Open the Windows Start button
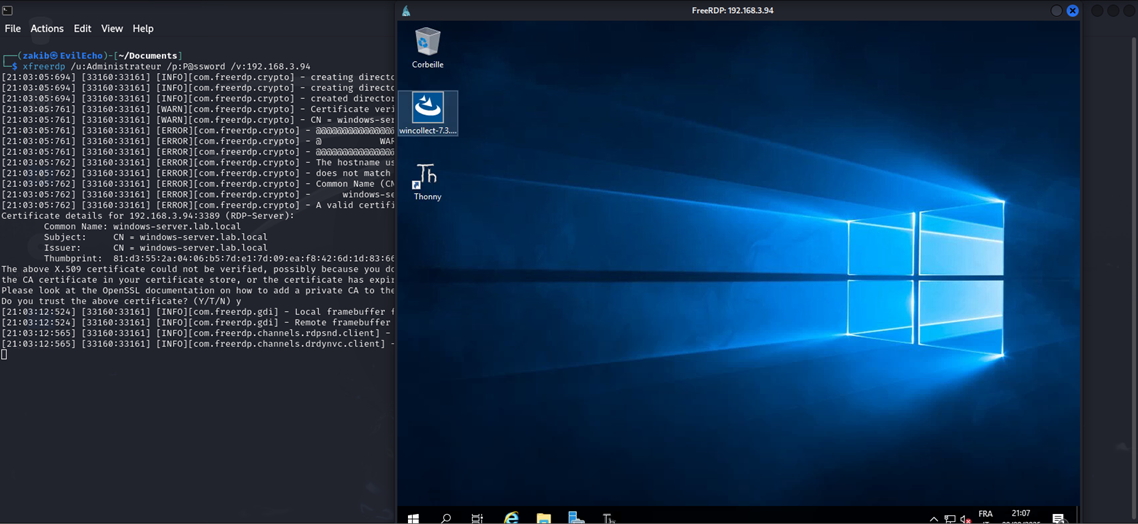Viewport: 1138px width, 524px height. 413,518
